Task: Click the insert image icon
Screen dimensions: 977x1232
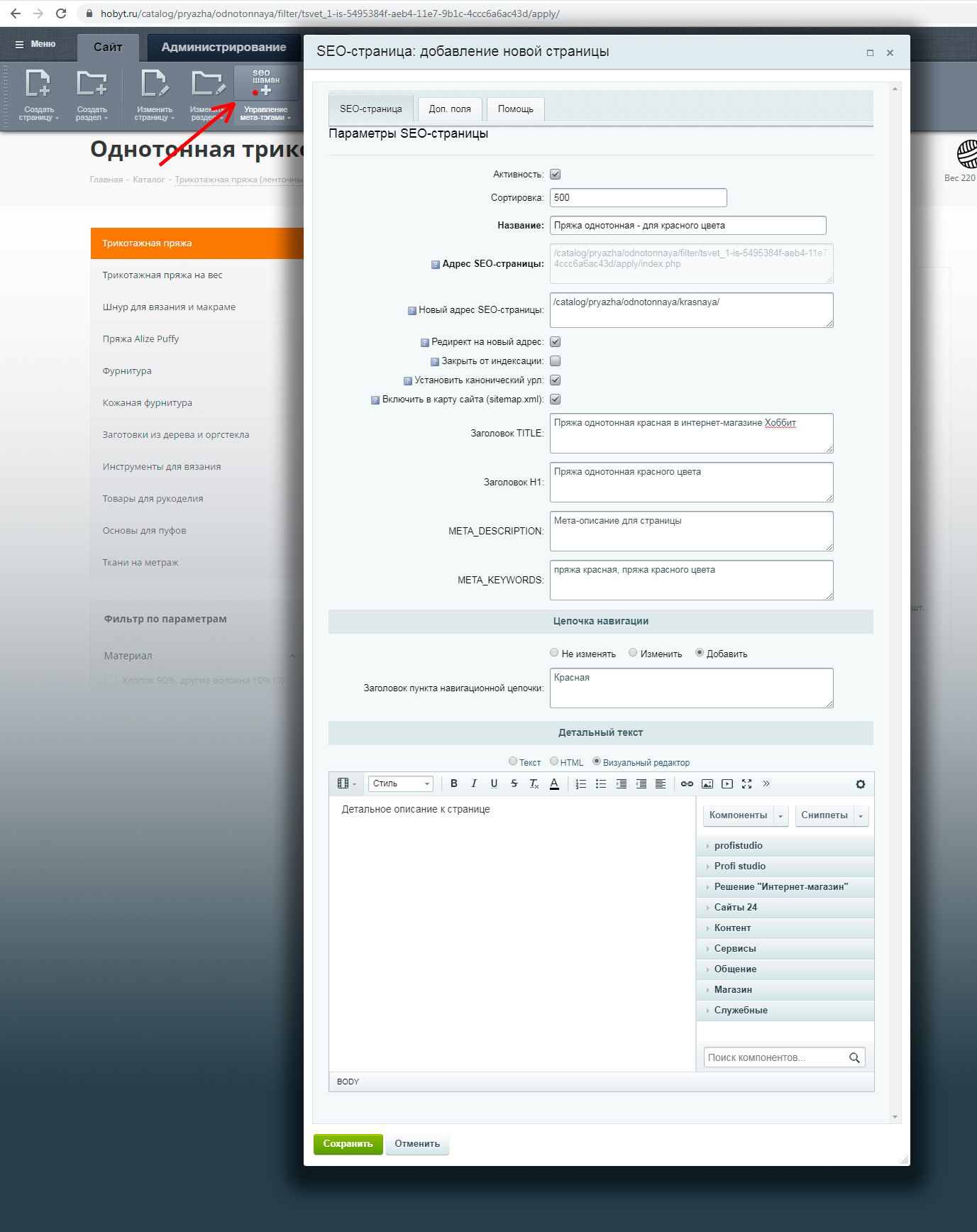Action: (x=707, y=783)
